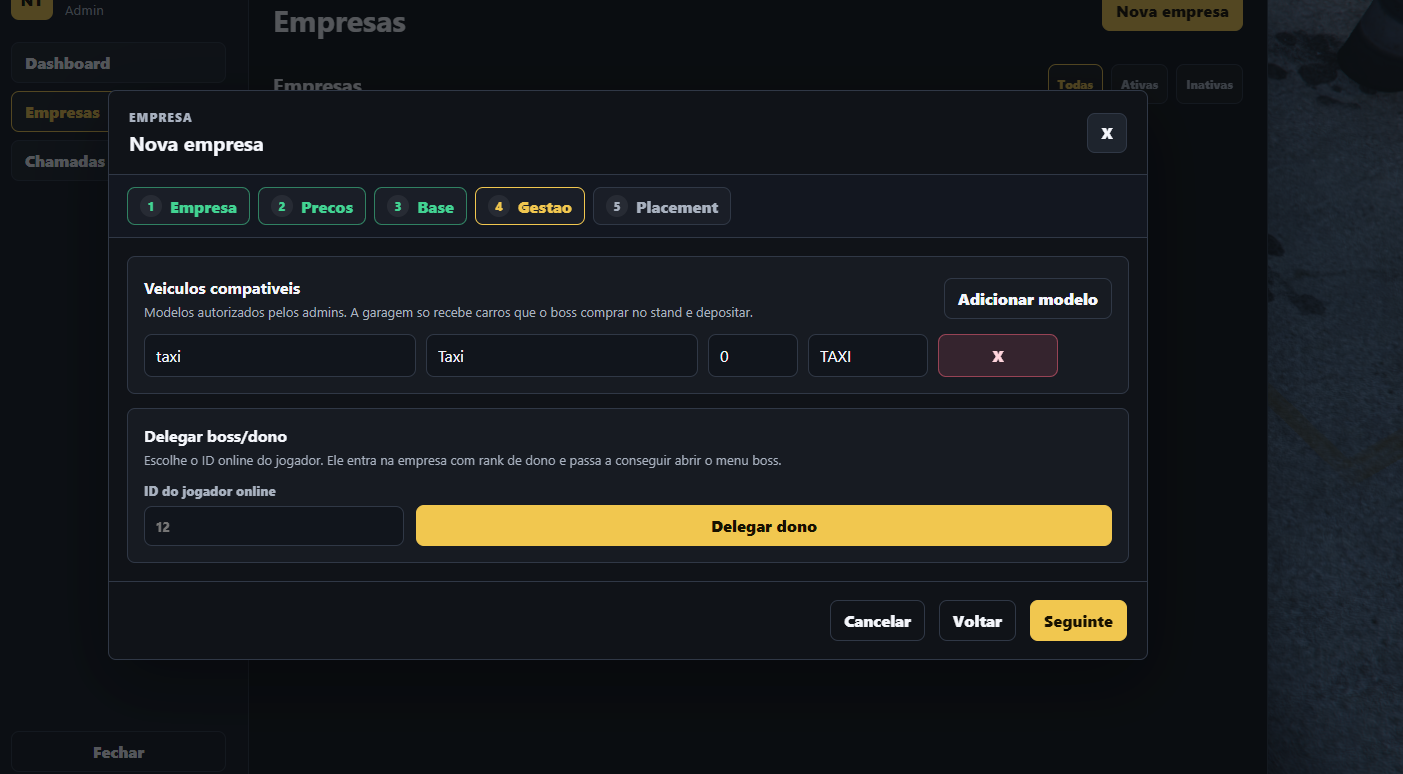Click the background Nova empresa button
This screenshot has height=774, width=1403.
1172,13
